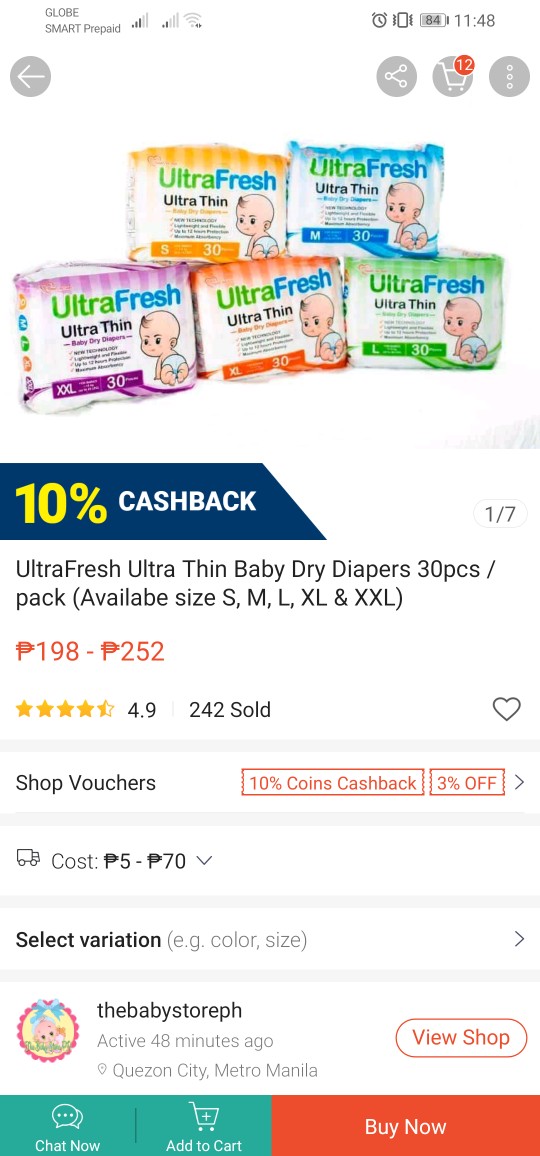Image resolution: width=540 pixels, height=1156 pixels.
Task: Expand Shop Vouchers chevron
Action: pyautogui.click(x=519, y=782)
